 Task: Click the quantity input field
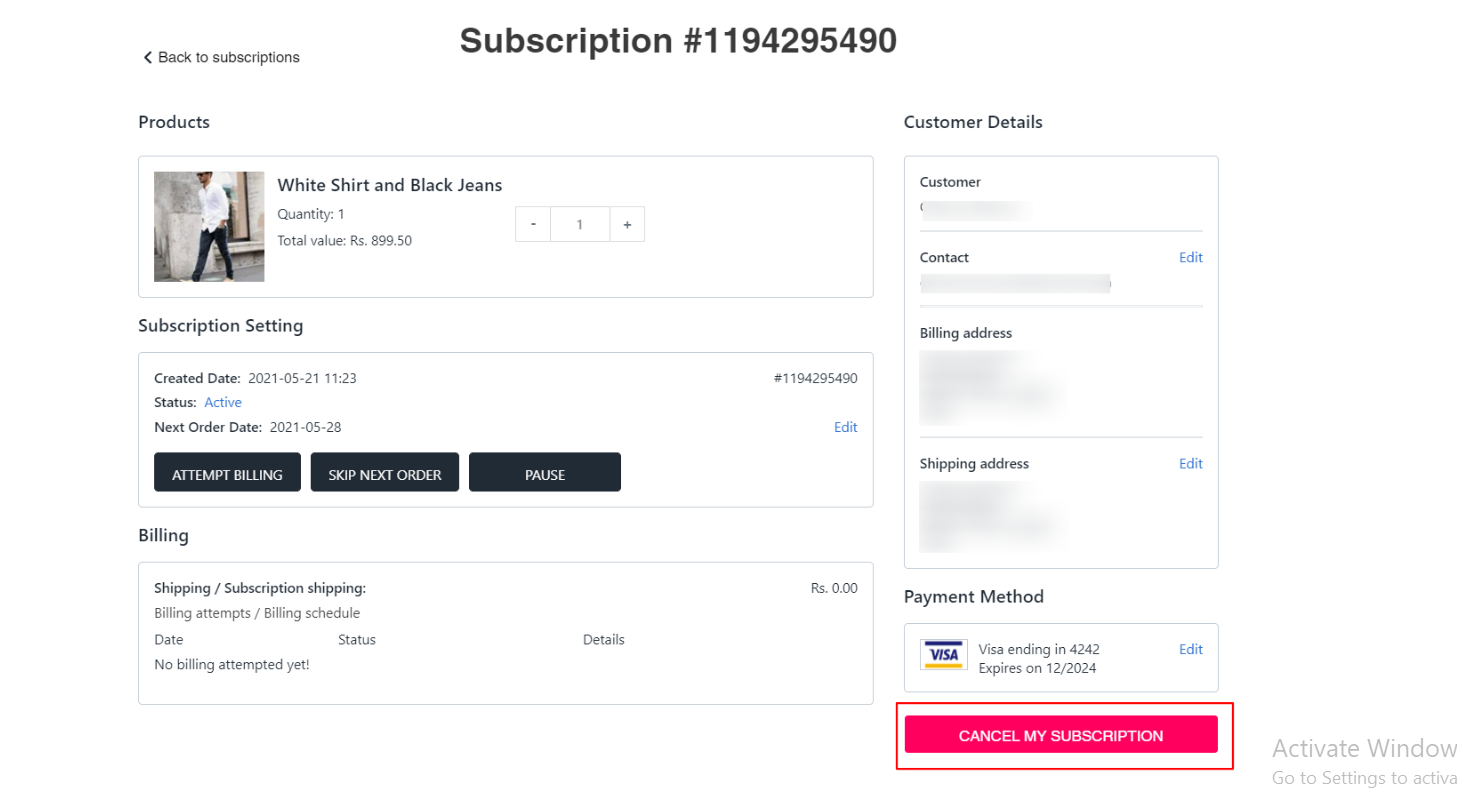[580, 225]
